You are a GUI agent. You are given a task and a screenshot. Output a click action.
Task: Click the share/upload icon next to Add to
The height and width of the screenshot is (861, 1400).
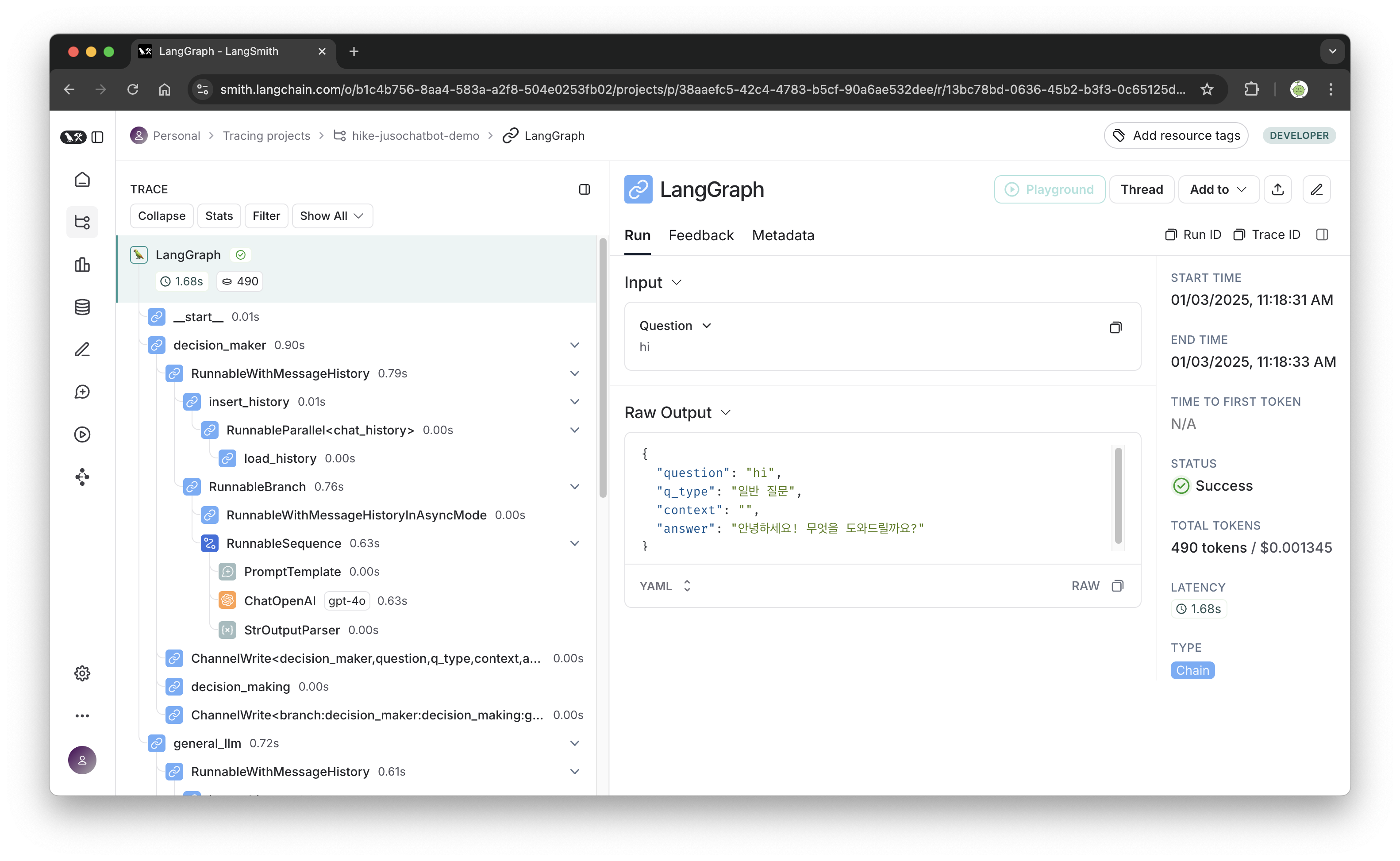(x=1277, y=190)
